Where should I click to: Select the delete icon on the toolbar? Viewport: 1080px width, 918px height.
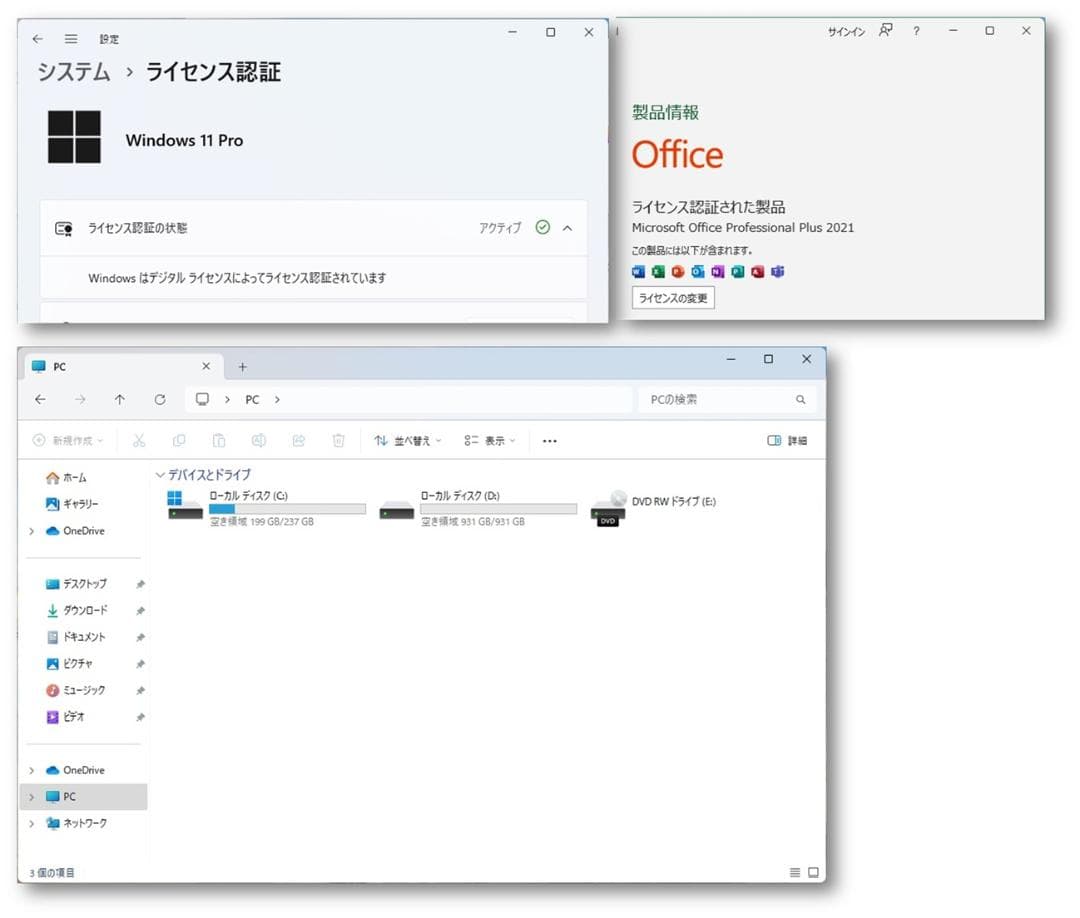pos(339,440)
